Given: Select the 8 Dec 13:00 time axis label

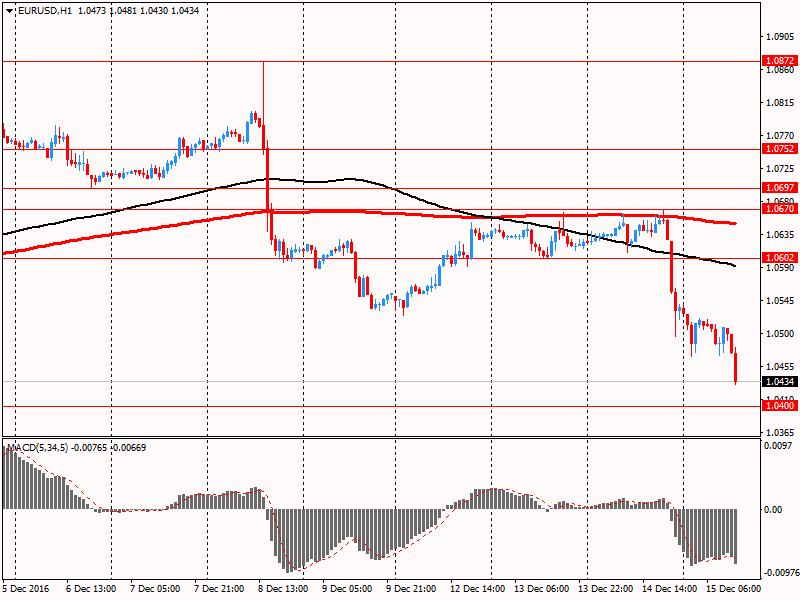Looking at the screenshot, I should tap(283, 589).
